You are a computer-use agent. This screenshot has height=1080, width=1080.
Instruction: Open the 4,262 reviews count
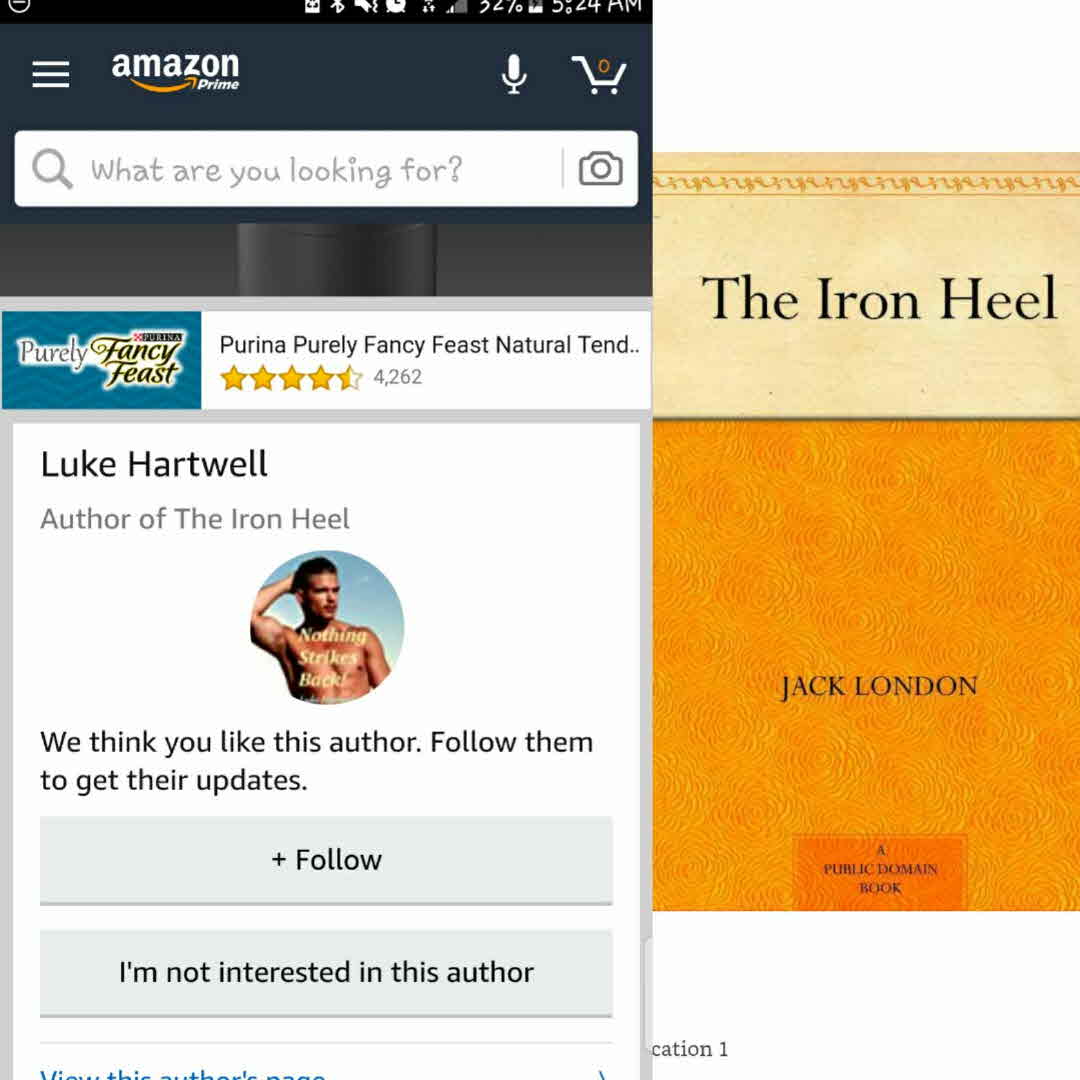(397, 377)
